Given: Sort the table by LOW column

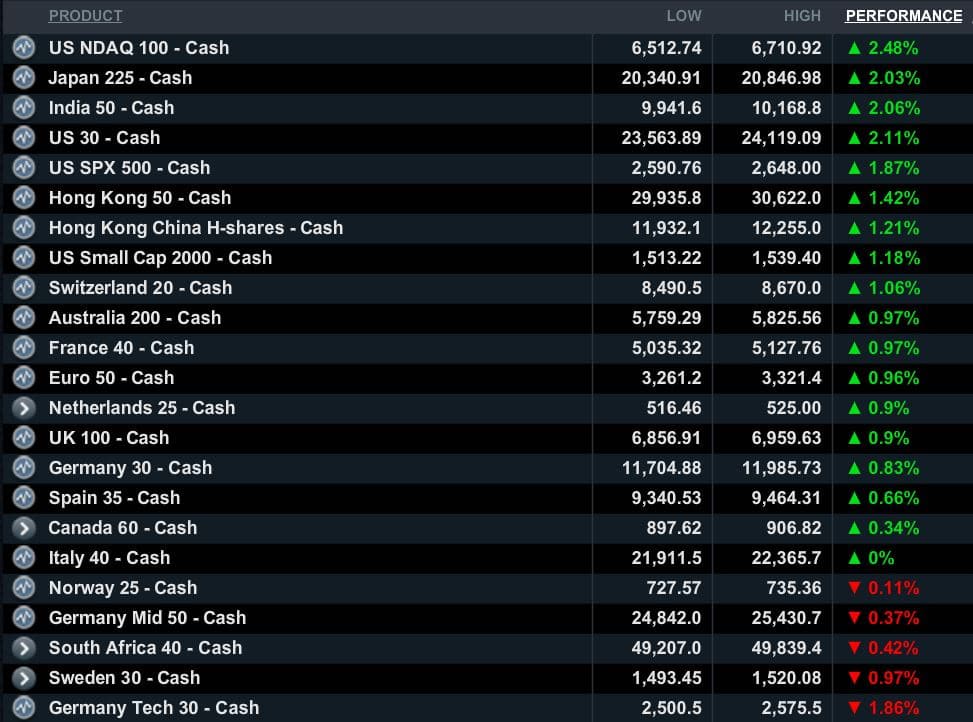Looking at the screenshot, I should coord(684,16).
